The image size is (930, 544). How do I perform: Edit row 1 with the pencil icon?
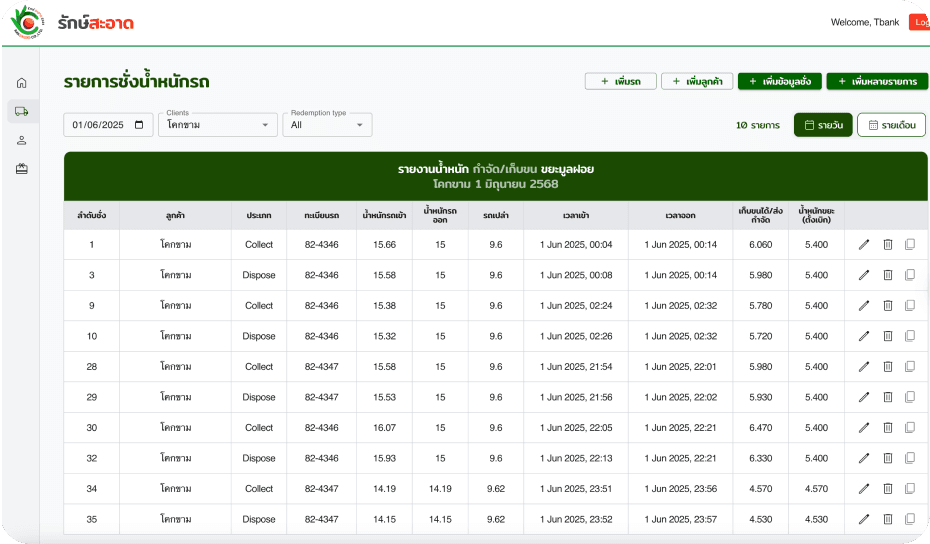[x=864, y=245]
